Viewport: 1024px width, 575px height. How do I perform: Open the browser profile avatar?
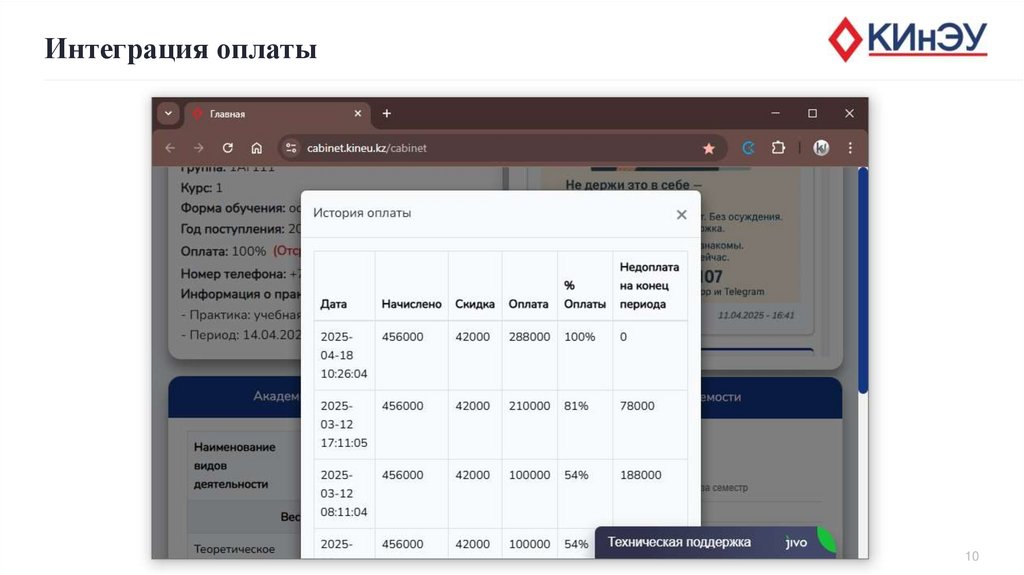[x=821, y=148]
